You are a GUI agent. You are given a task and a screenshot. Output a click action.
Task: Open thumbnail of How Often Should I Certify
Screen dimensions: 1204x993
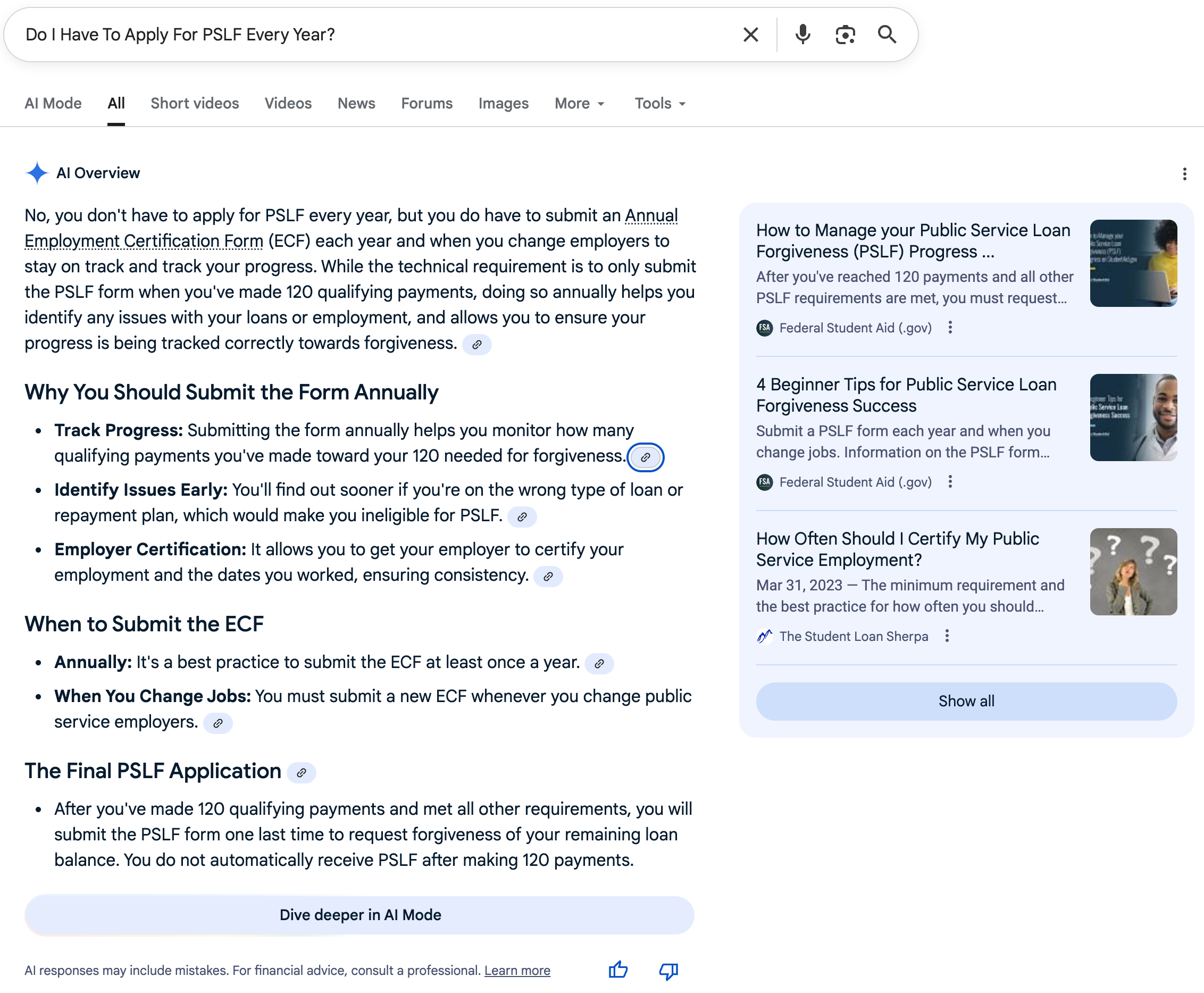click(x=1133, y=571)
